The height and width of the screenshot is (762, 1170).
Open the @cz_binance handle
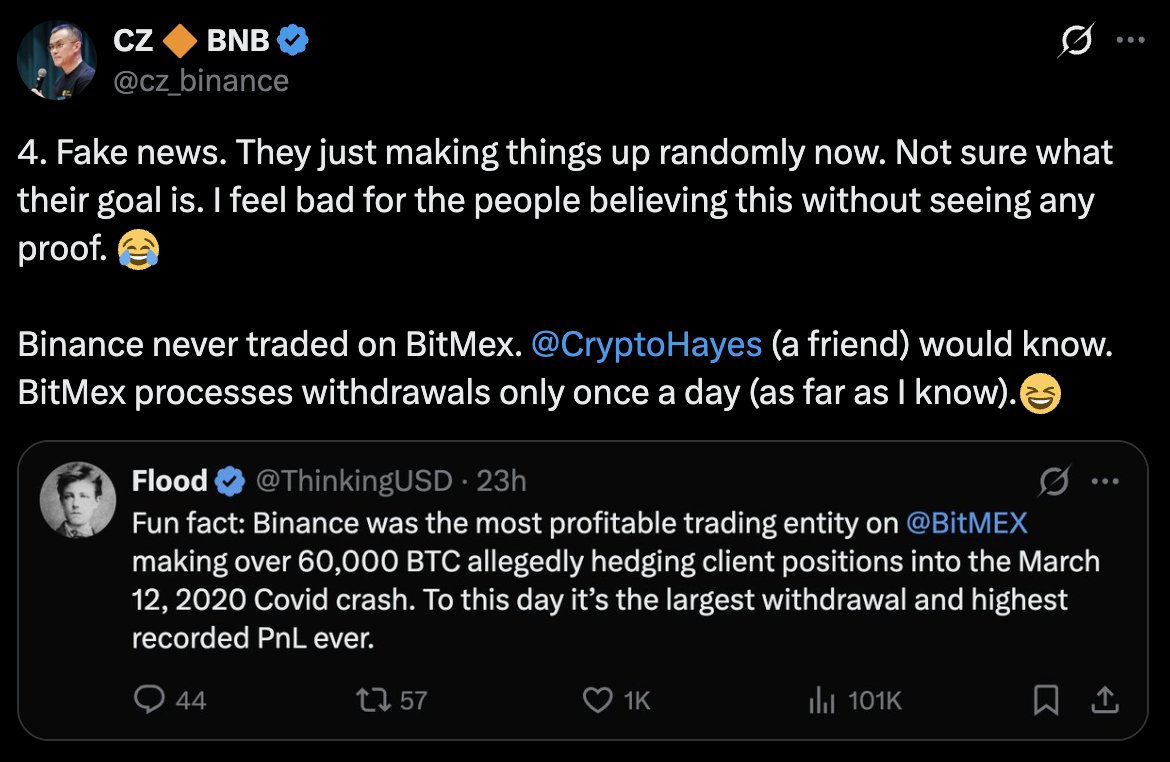(201, 80)
